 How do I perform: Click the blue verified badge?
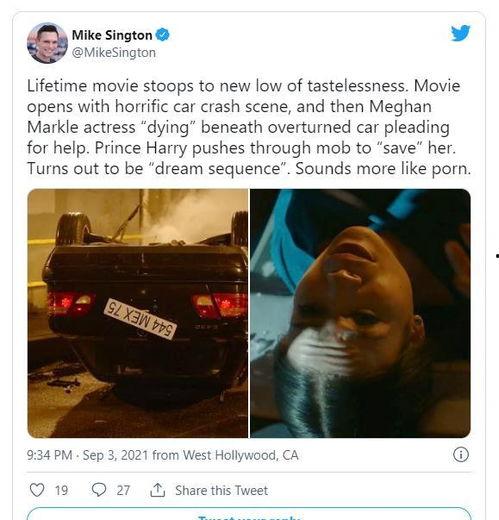(x=163, y=35)
